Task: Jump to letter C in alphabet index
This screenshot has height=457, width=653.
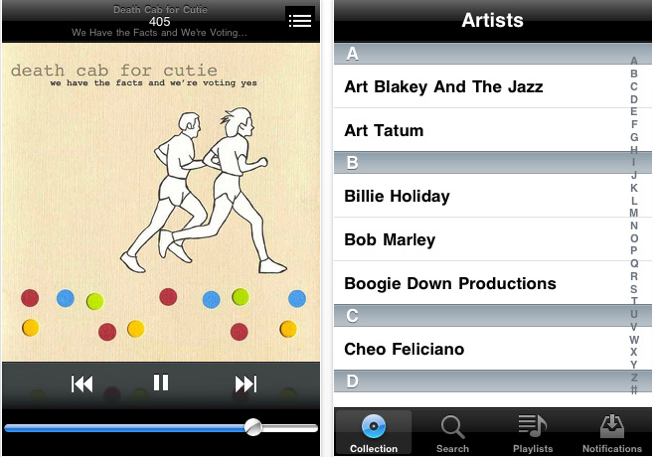Action: point(633,86)
